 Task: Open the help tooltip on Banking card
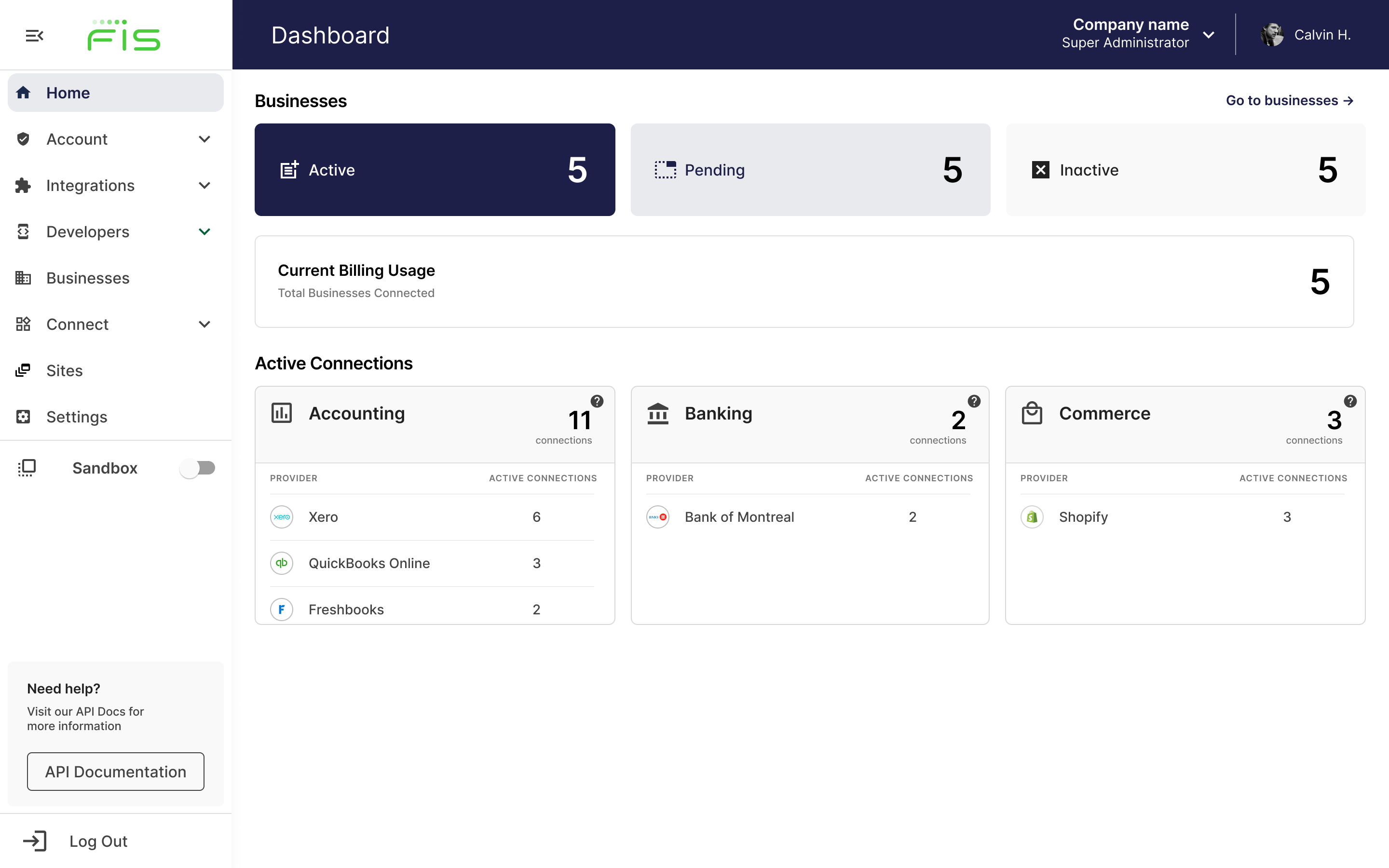(974, 401)
